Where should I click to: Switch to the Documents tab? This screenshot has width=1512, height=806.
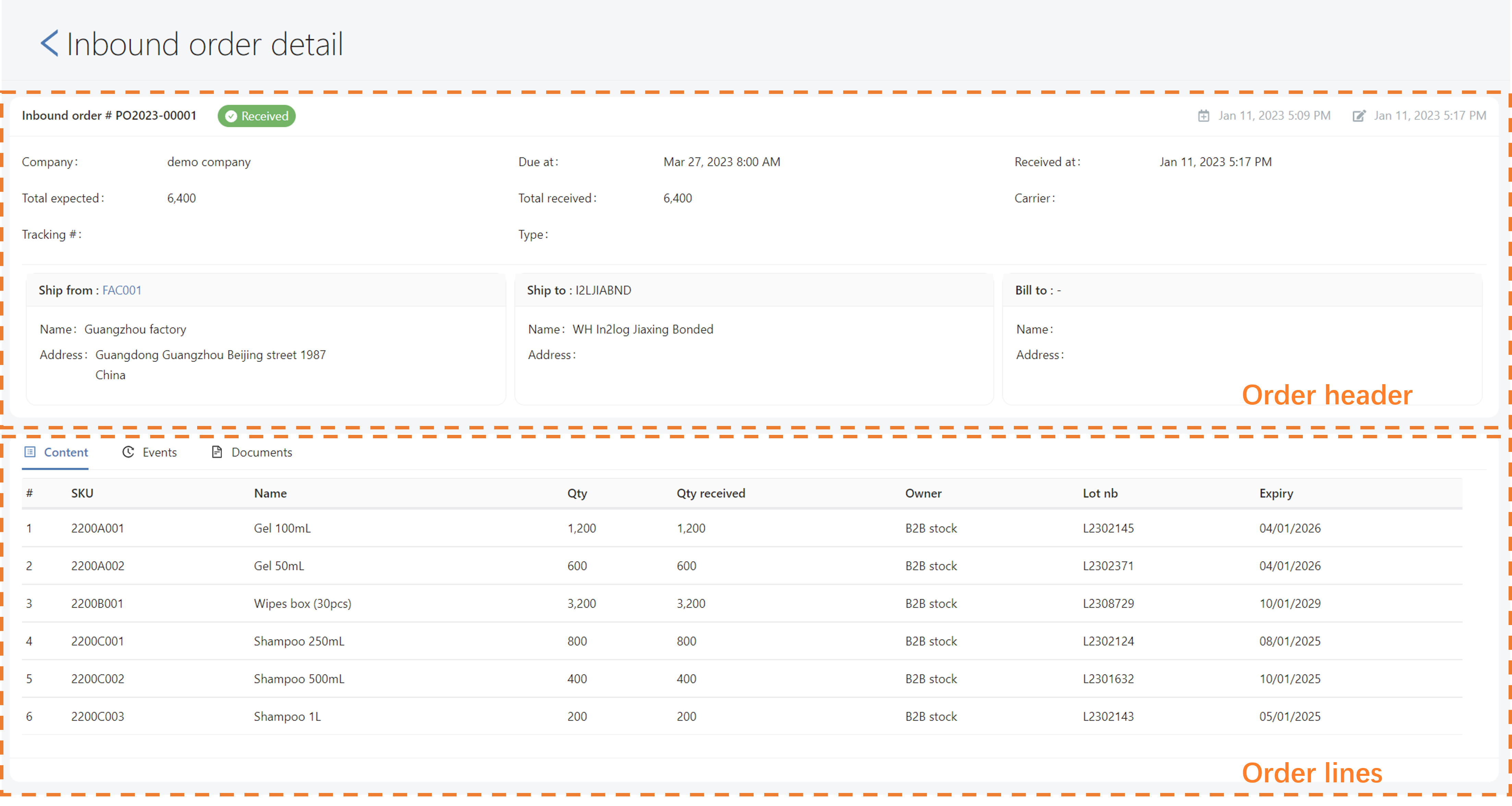(x=261, y=452)
